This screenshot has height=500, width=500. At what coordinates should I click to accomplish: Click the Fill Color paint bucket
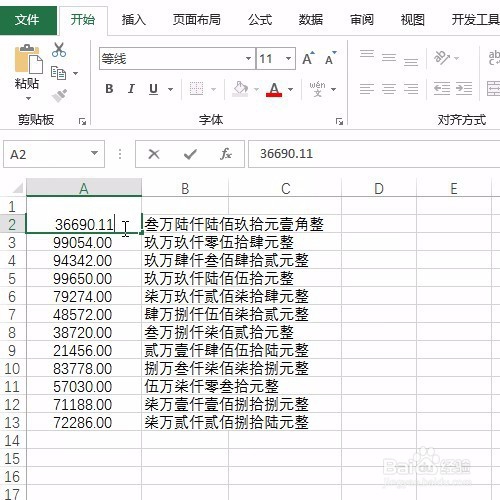point(240,89)
